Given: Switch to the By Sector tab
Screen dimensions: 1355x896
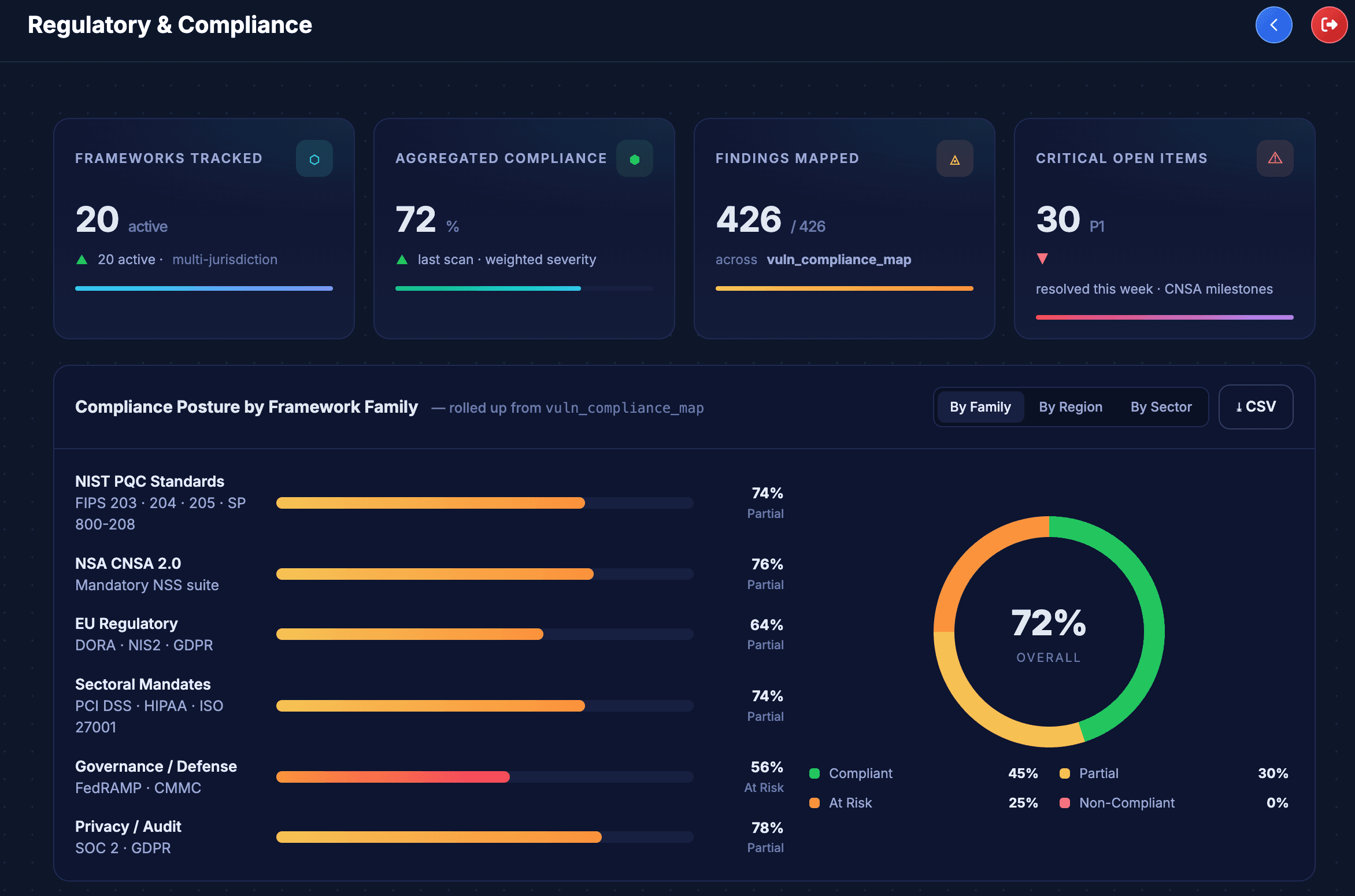Looking at the screenshot, I should (1161, 407).
